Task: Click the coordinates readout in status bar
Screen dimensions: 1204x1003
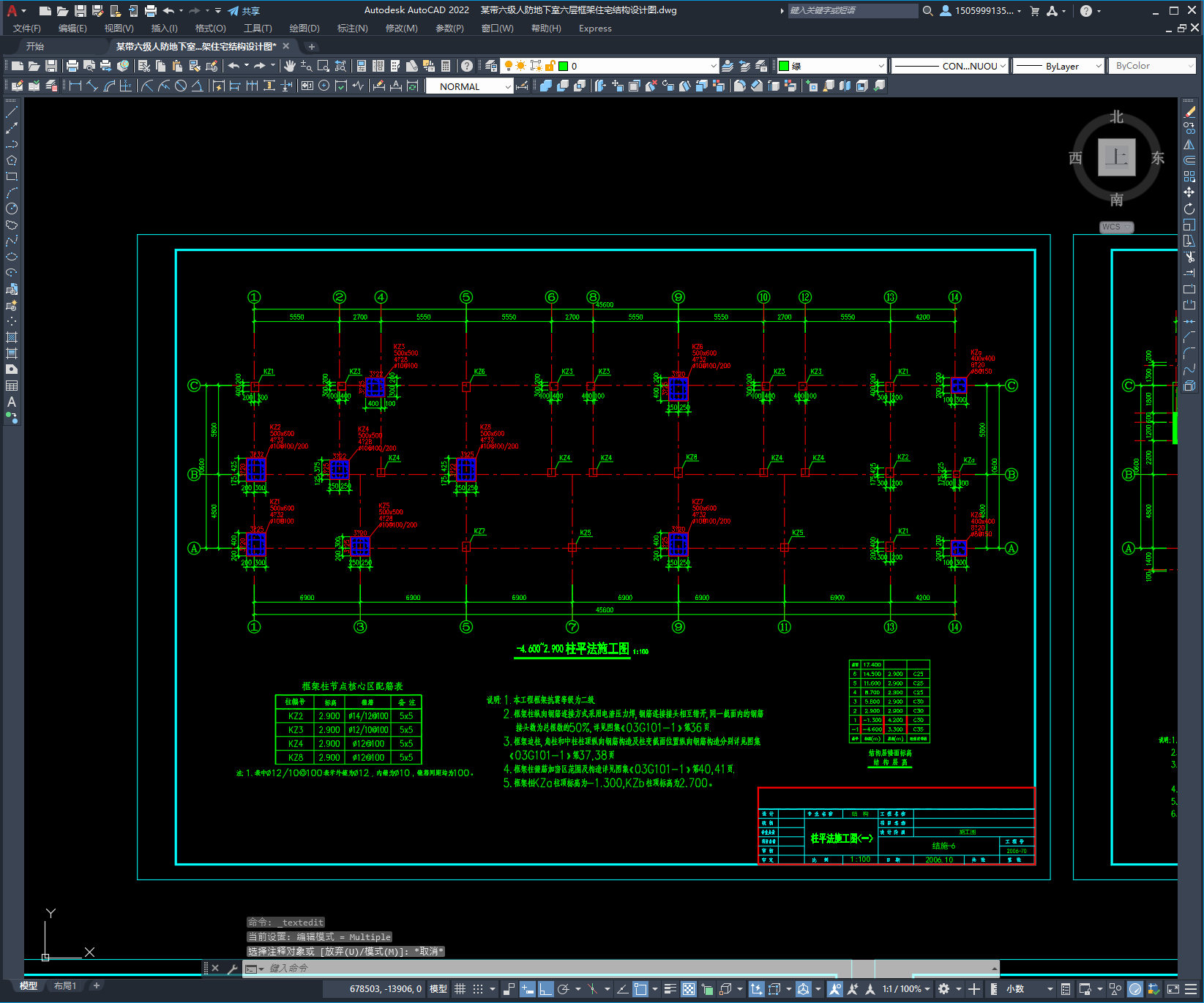Action: pos(386,988)
